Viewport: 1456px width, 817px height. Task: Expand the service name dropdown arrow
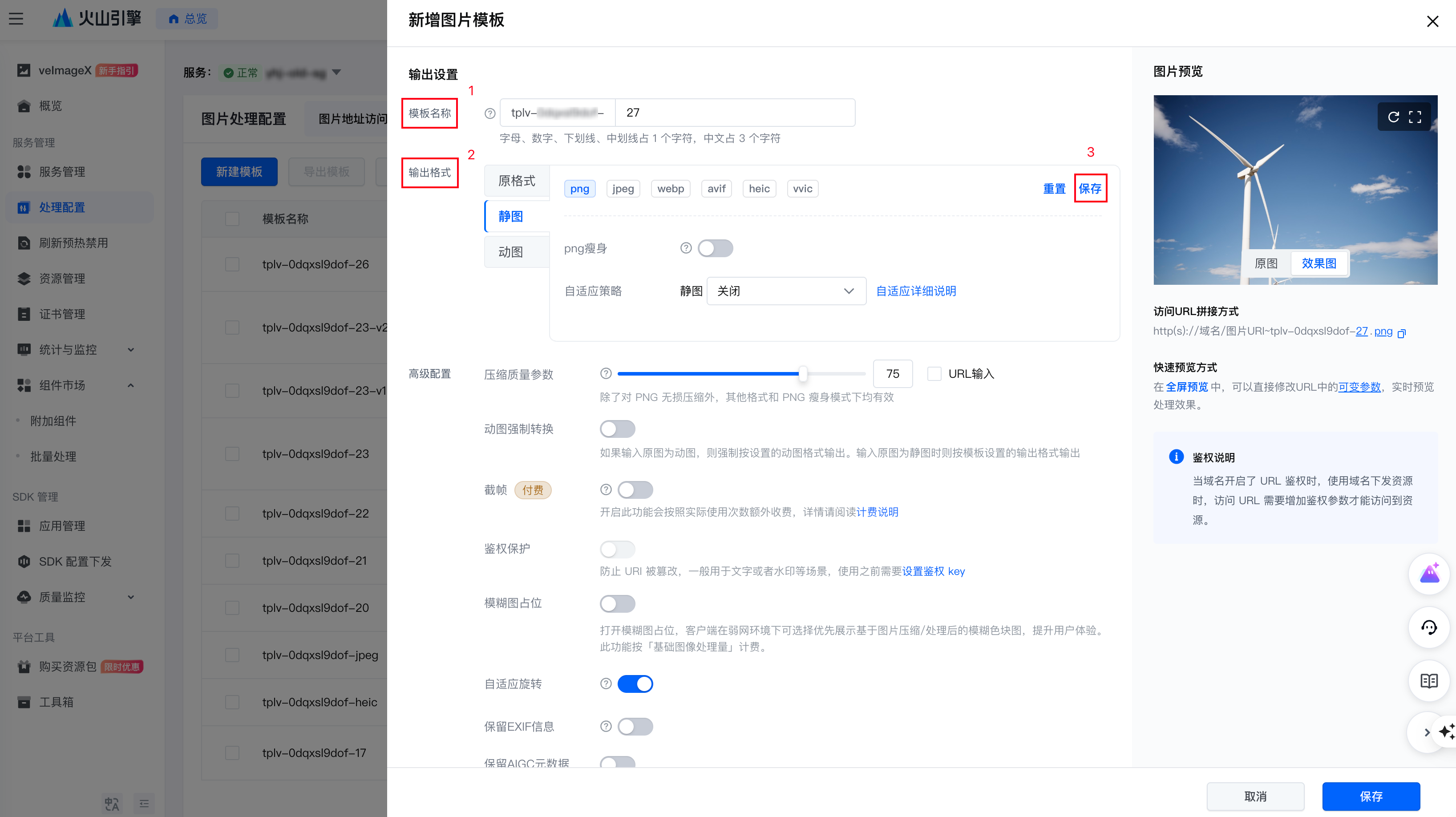point(337,73)
